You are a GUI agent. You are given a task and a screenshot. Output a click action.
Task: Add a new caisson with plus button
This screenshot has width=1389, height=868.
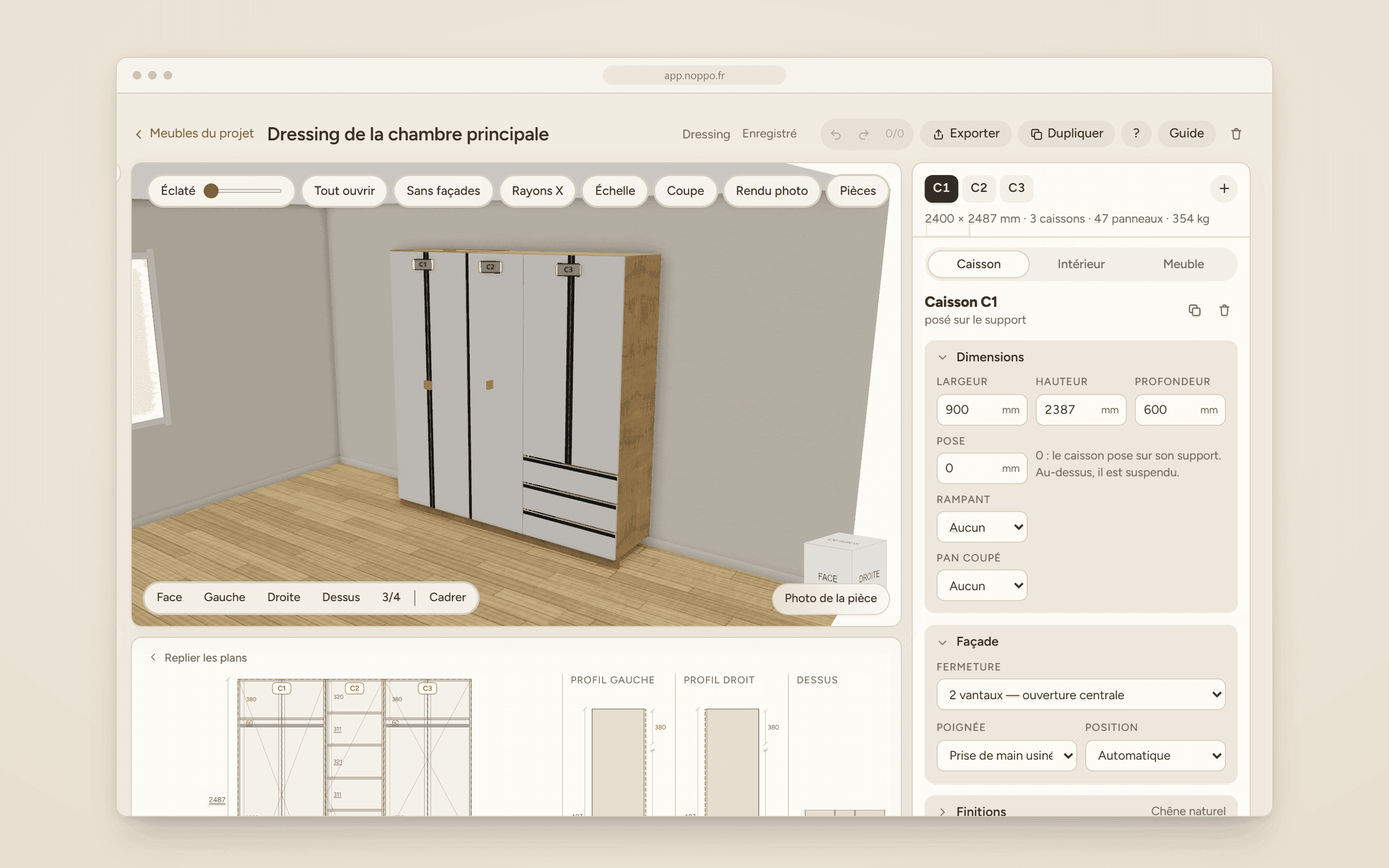point(1224,188)
